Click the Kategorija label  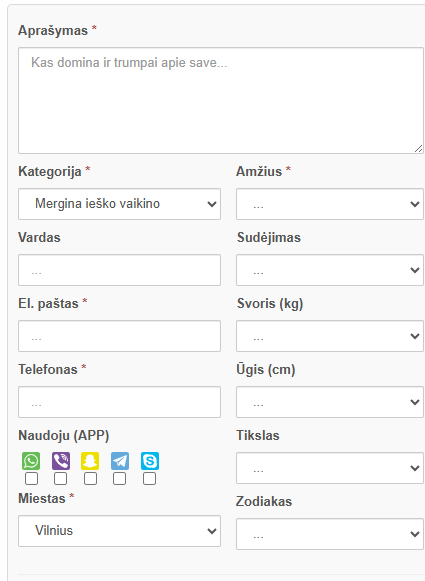point(50,172)
